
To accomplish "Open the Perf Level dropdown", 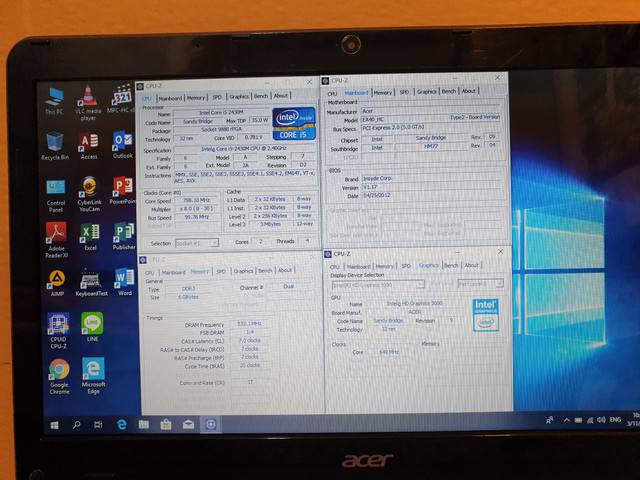I will [480, 283].
